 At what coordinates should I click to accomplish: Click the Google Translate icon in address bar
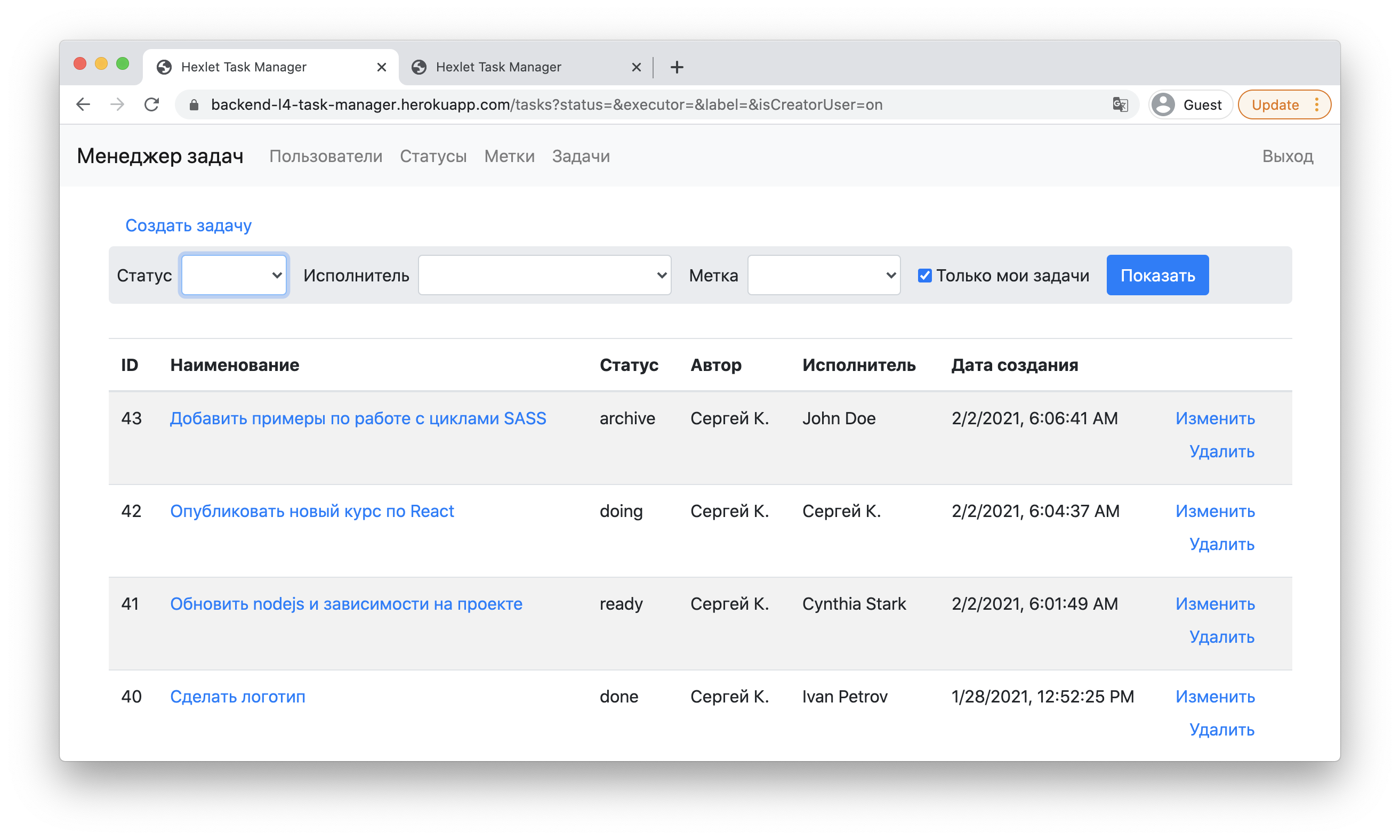click(1120, 104)
